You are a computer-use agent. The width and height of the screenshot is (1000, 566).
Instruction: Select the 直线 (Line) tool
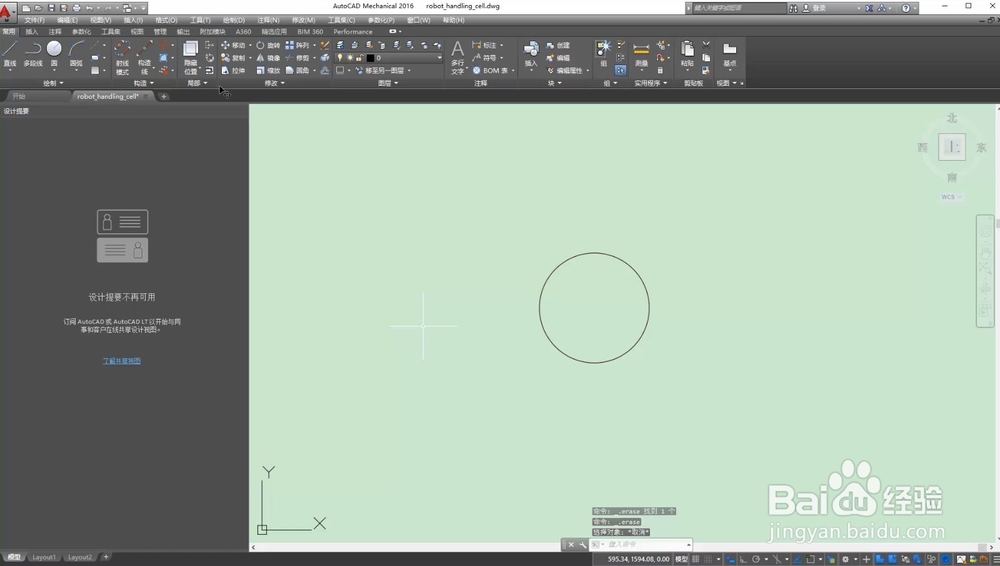click(10, 54)
